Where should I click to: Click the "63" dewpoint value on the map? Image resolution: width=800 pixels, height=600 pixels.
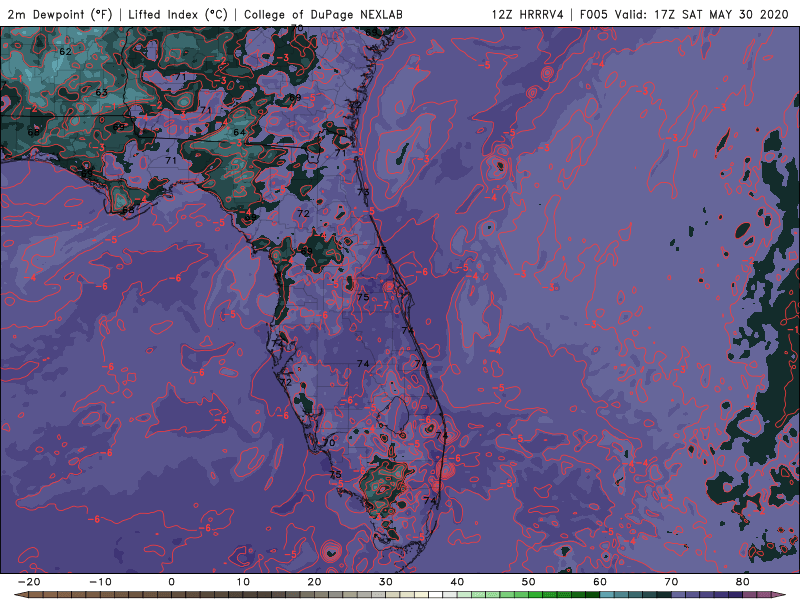[x=102, y=92]
